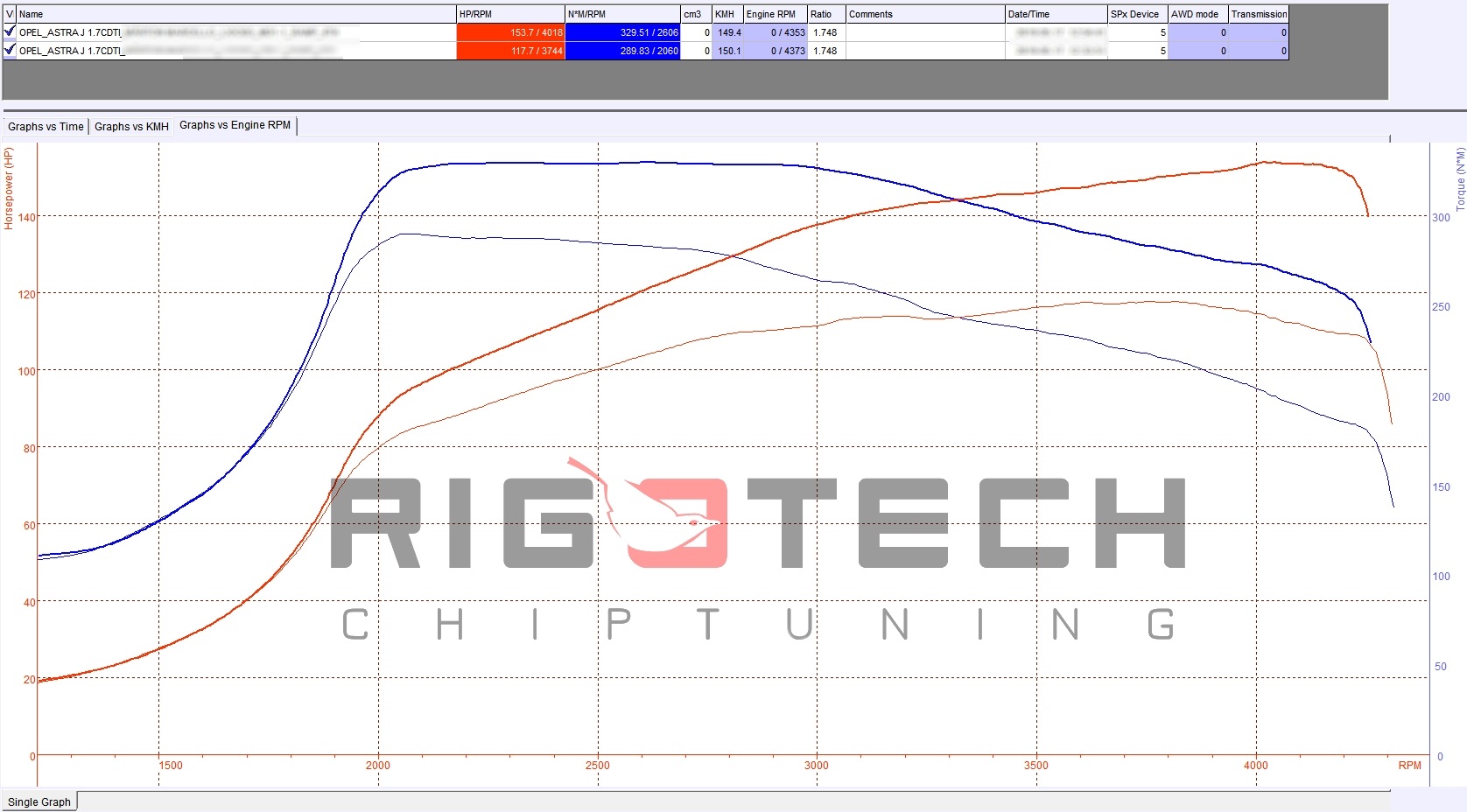1467x812 pixels.
Task: Switch to Graphs vs Time tab
Action: point(46,127)
